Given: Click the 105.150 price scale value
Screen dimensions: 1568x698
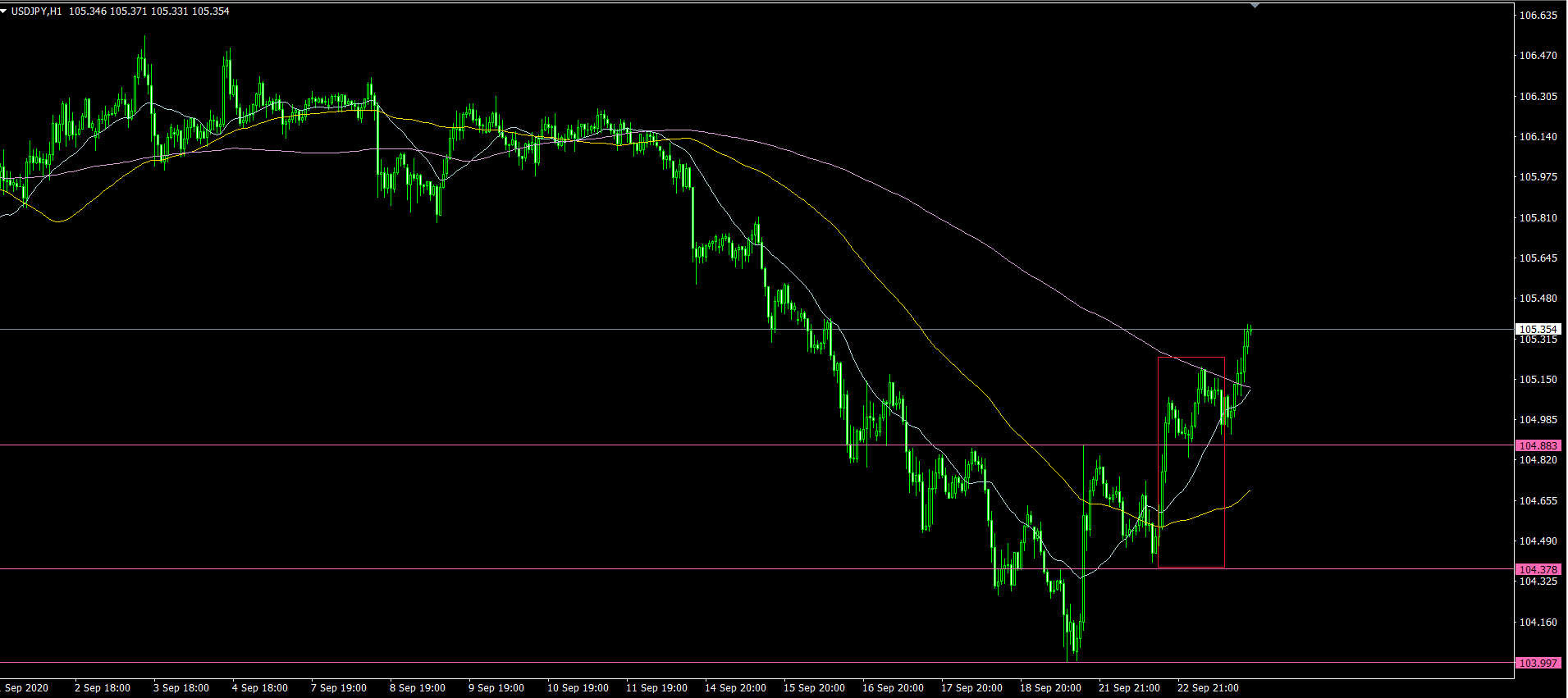Looking at the screenshot, I should tap(1538, 380).
